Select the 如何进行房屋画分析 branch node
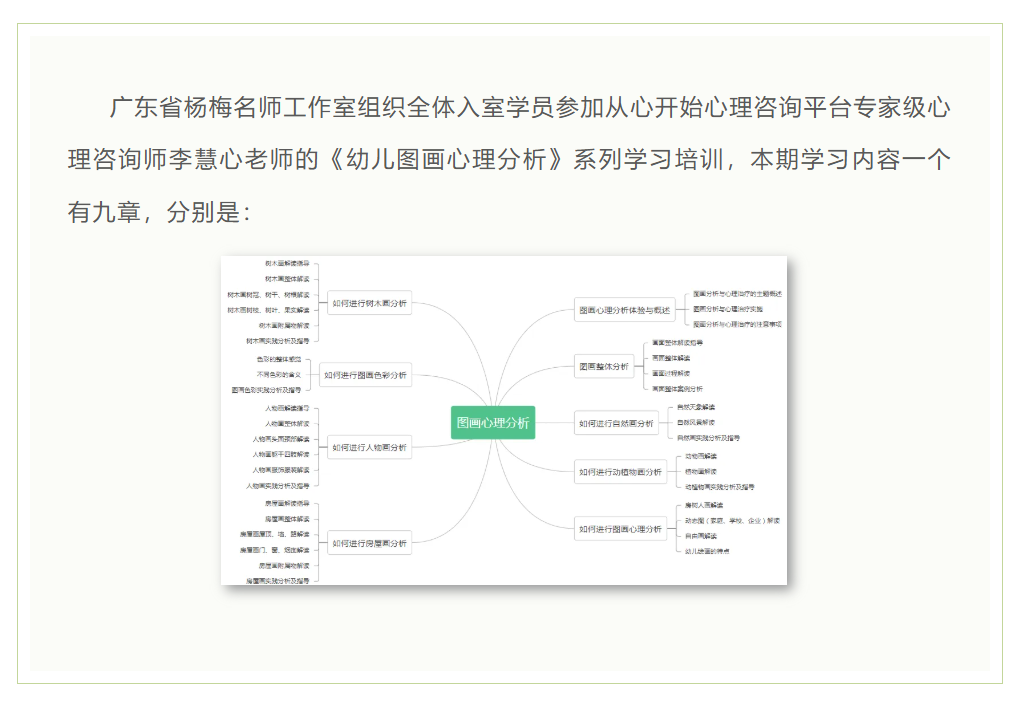The image size is (1017, 705). pos(369,543)
